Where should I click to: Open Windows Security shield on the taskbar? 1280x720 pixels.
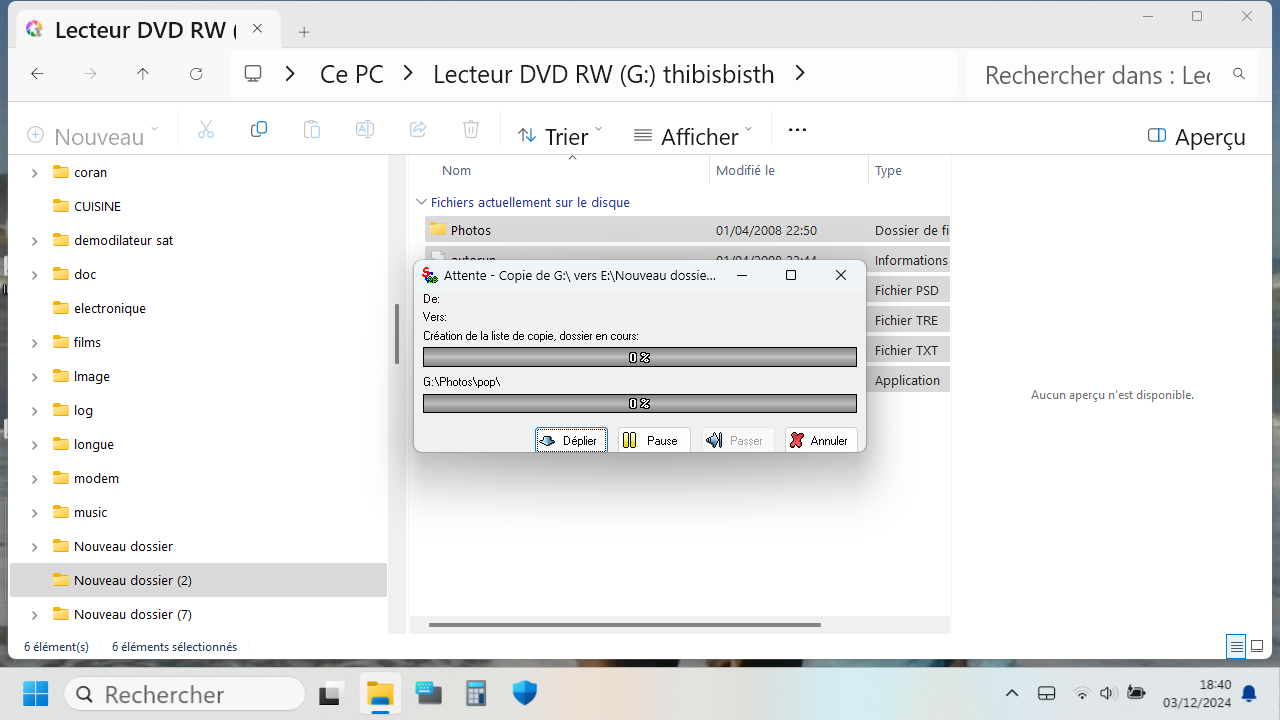click(524, 693)
